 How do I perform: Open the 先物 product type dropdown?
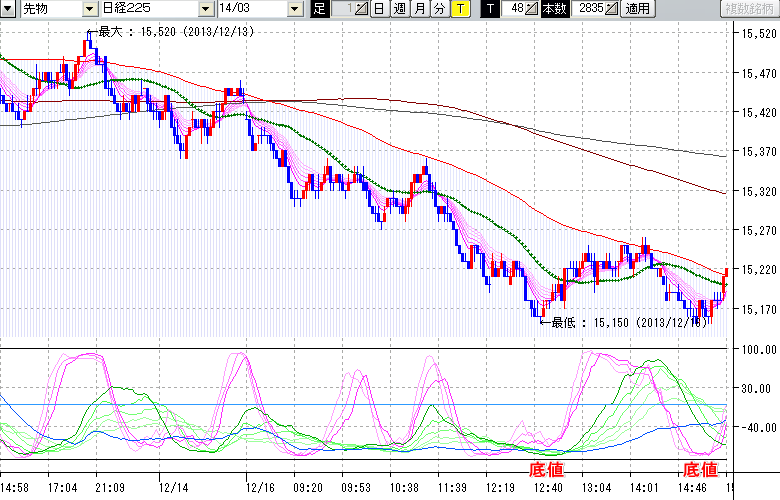click(x=91, y=9)
